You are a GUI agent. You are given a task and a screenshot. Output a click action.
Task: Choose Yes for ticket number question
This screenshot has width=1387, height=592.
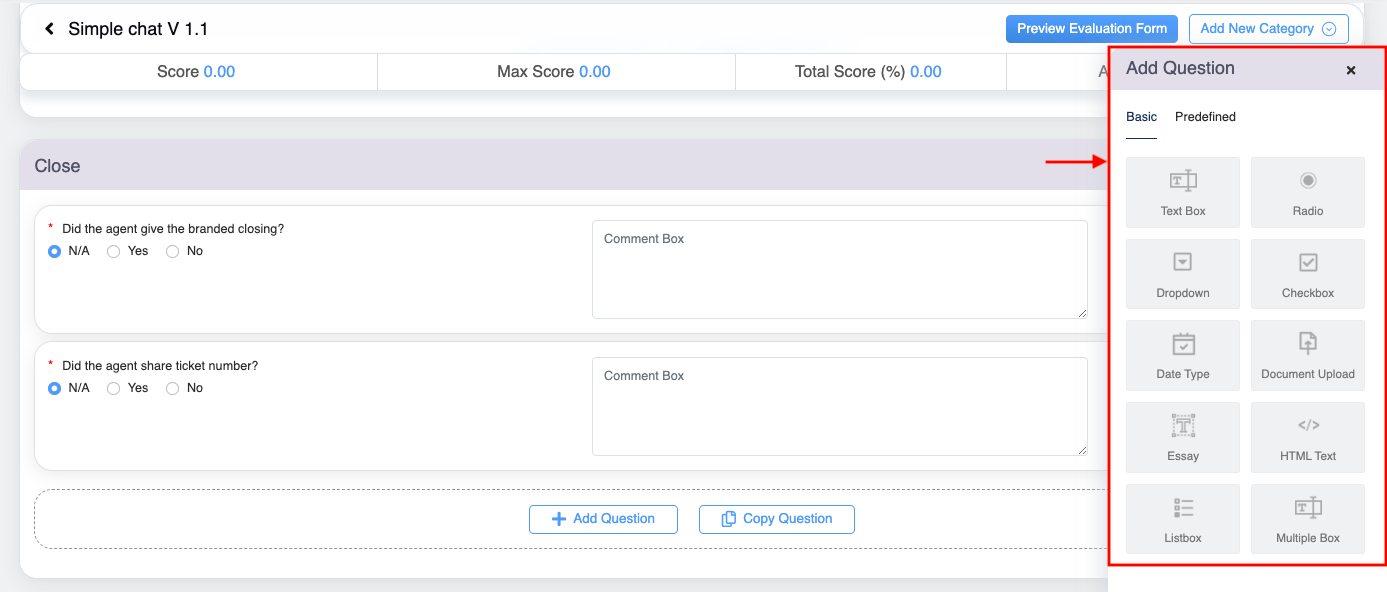[114, 388]
